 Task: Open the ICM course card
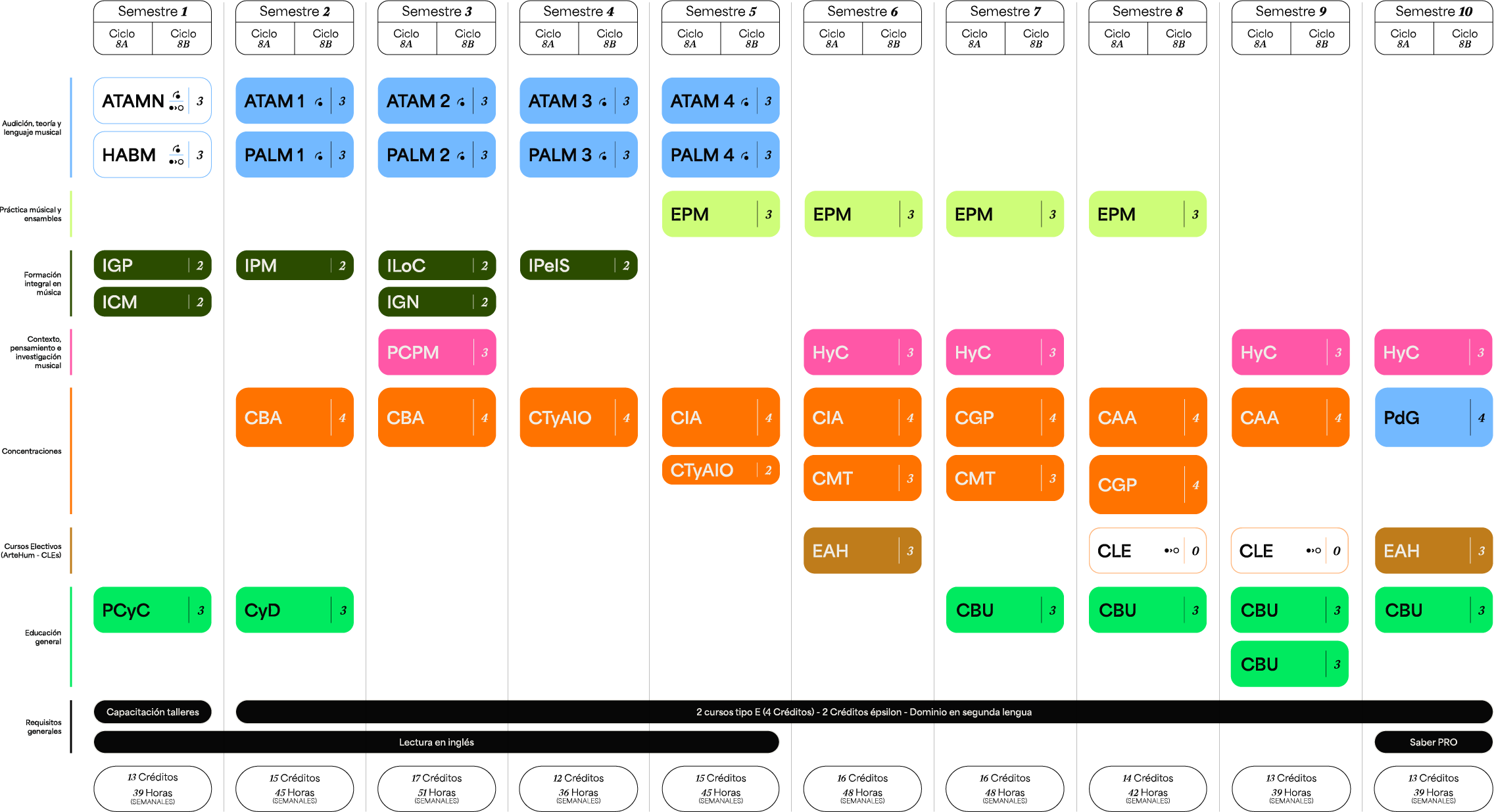(153, 302)
